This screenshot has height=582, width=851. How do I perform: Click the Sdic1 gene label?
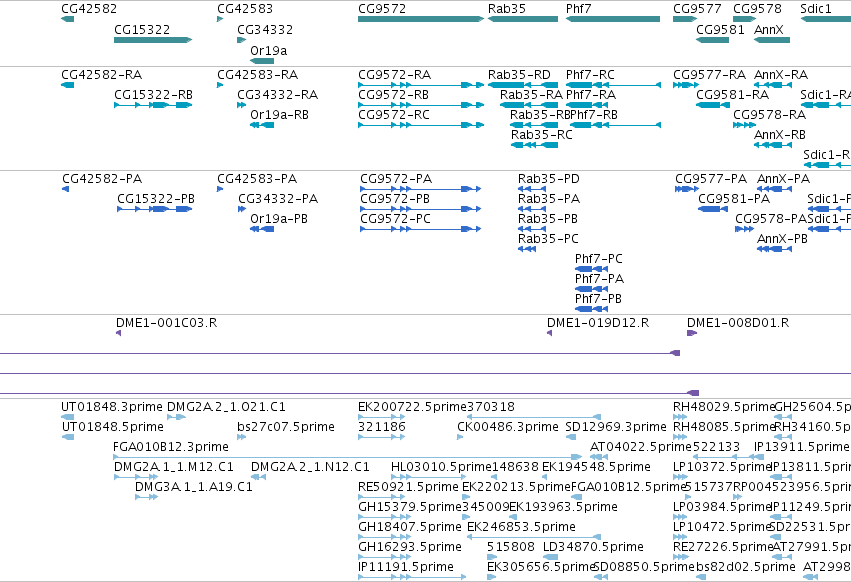[816, 9]
